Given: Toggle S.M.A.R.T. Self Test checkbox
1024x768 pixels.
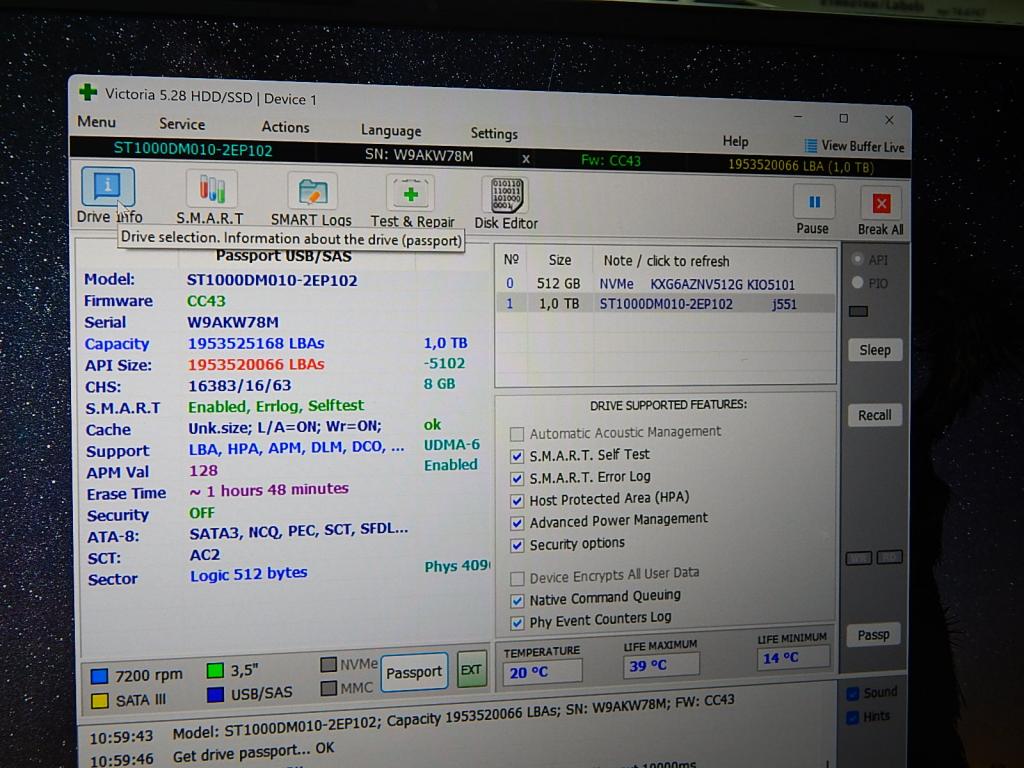Looking at the screenshot, I should (517, 456).
